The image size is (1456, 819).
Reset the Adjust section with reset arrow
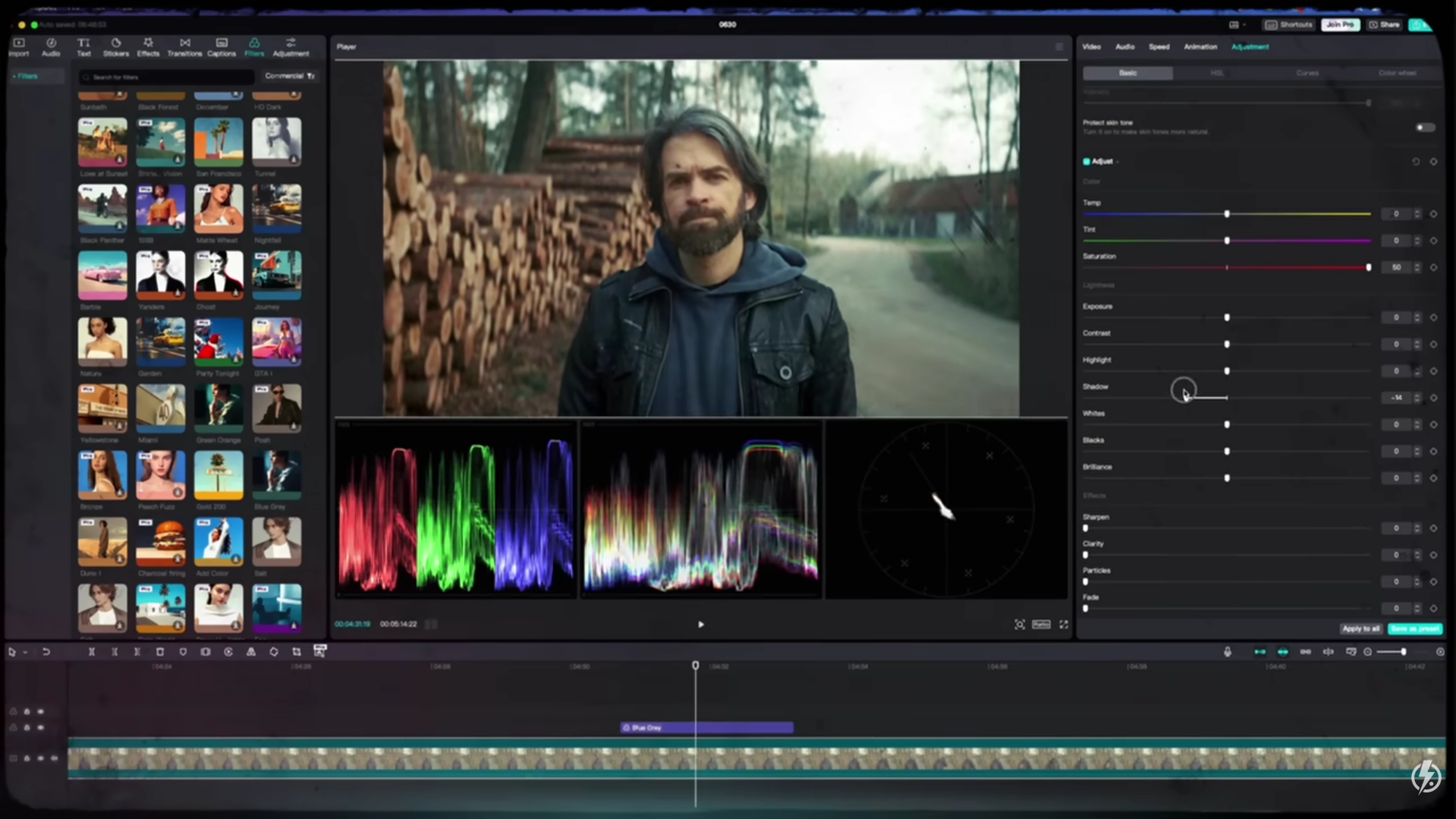1415,162
